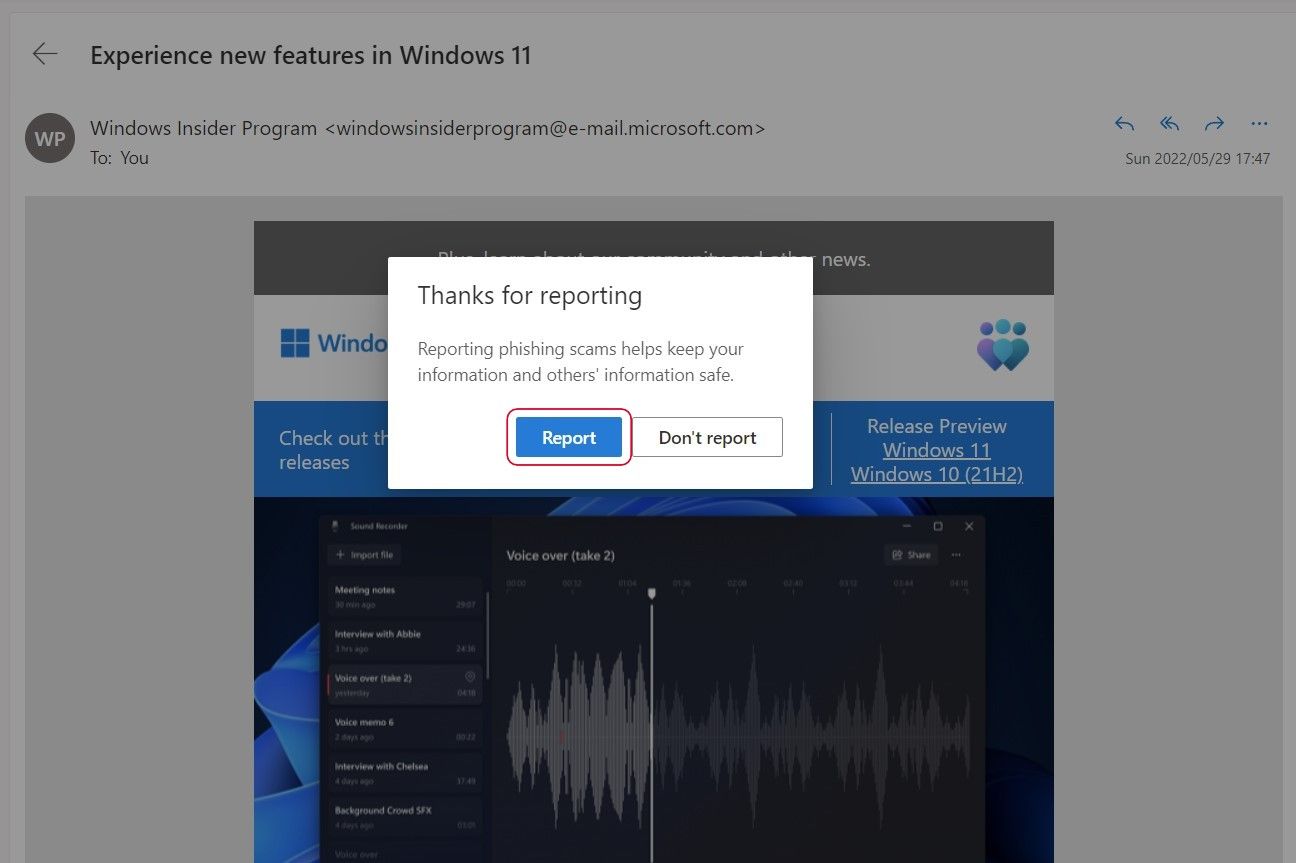Select 'Background Crowd SFX' recording in the image
The height and width of the screenshot is (863, 1296).
(x=405, y=817)
